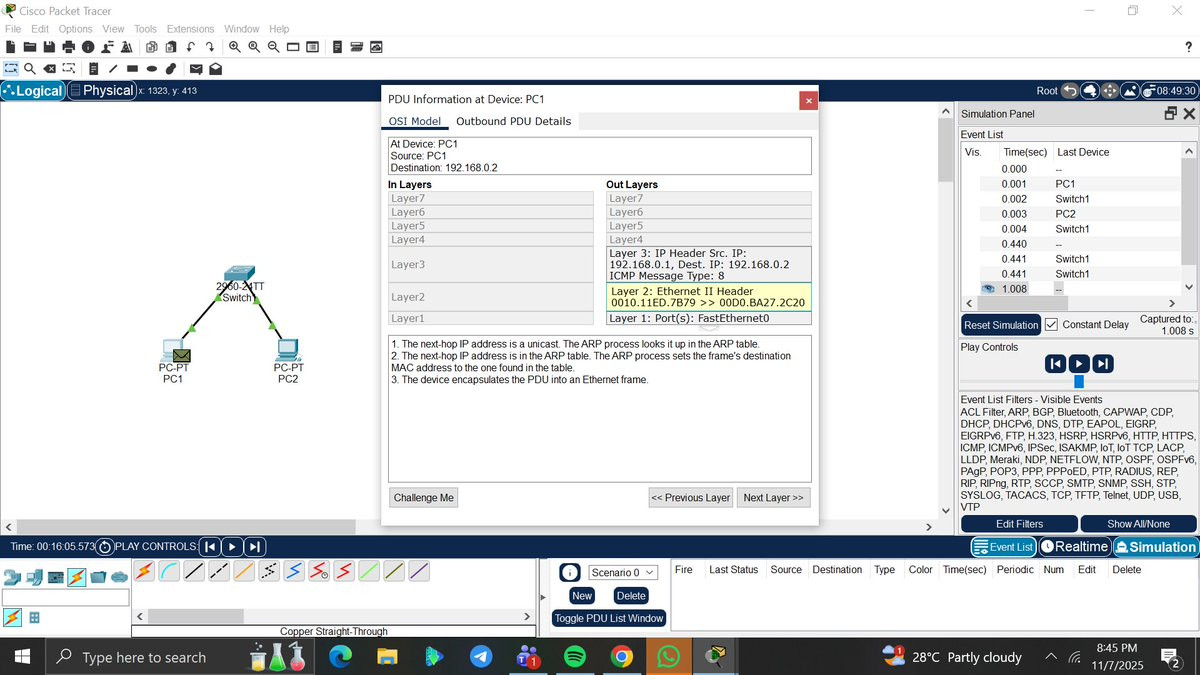
Task: Pick the Draw Rectangle tool
Action: 132,69
